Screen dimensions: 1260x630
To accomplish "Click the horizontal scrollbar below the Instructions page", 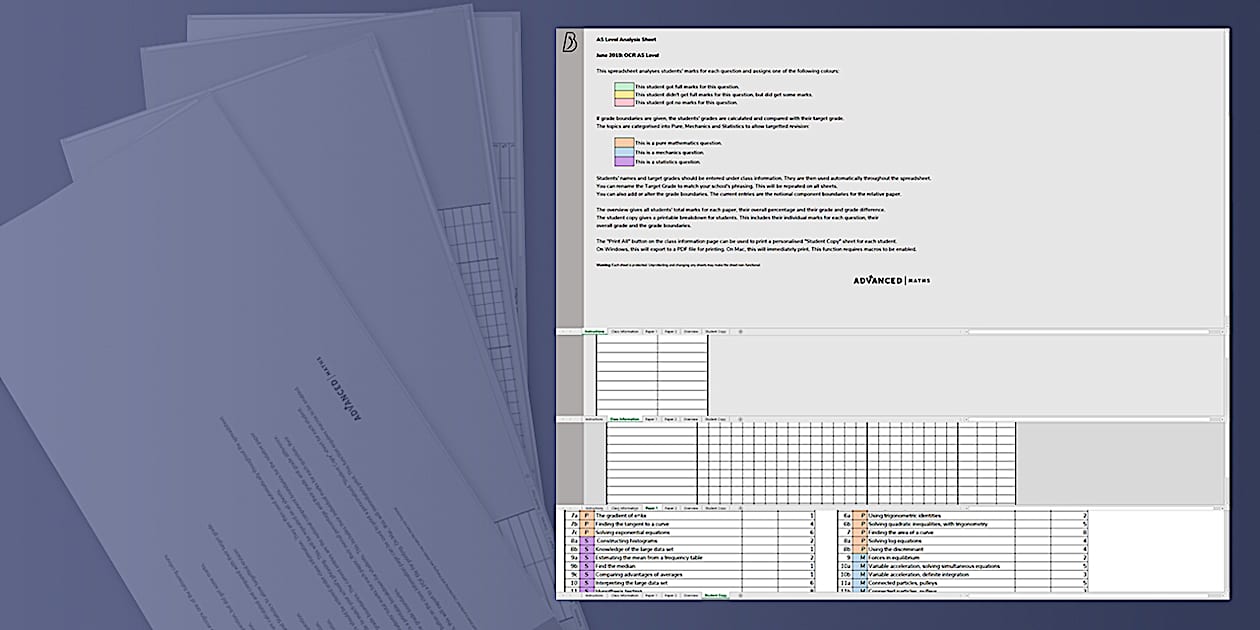I will [1090, 331].
